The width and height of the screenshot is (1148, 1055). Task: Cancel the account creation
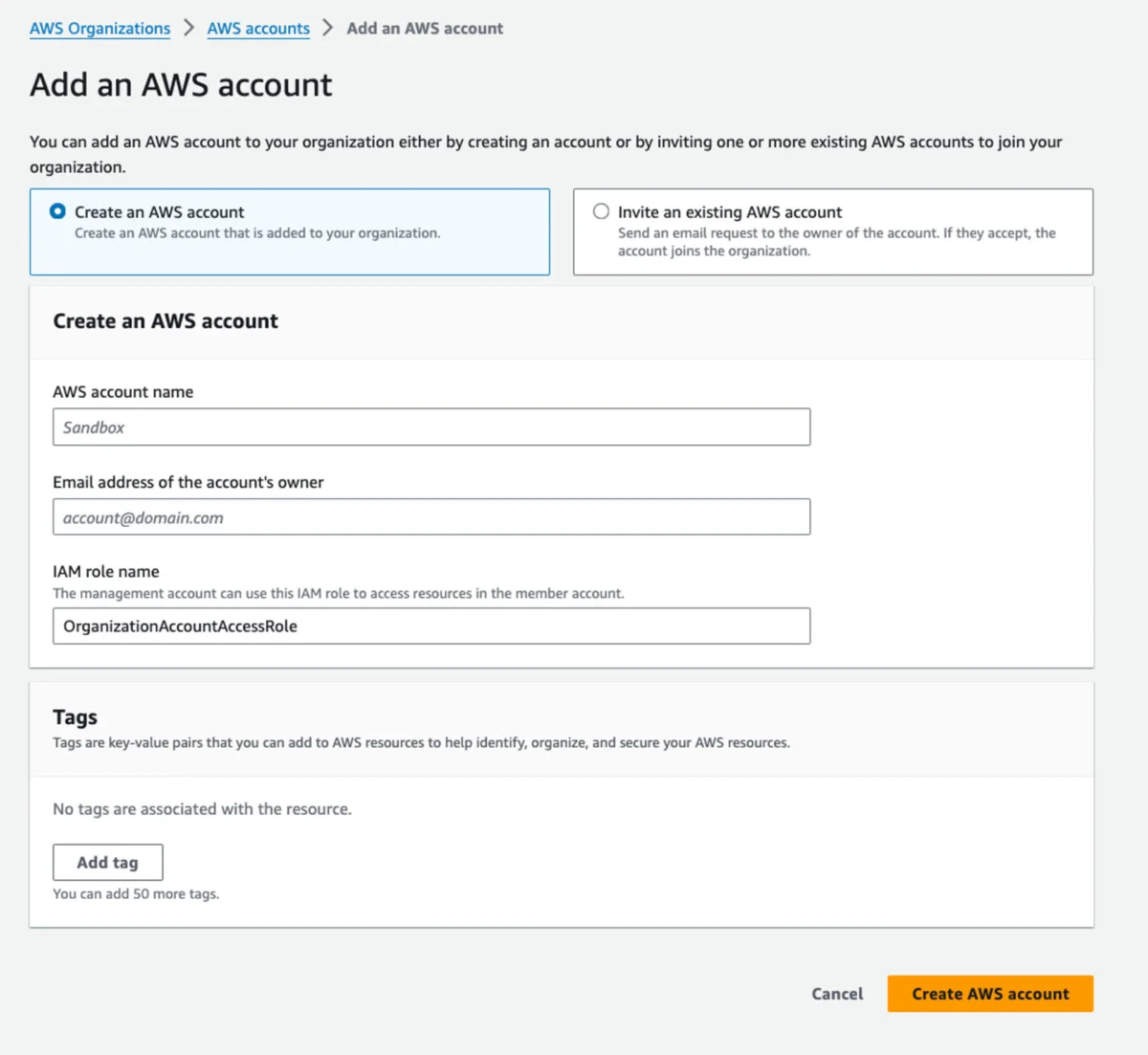pyautogui.click(x=836, y=994)
